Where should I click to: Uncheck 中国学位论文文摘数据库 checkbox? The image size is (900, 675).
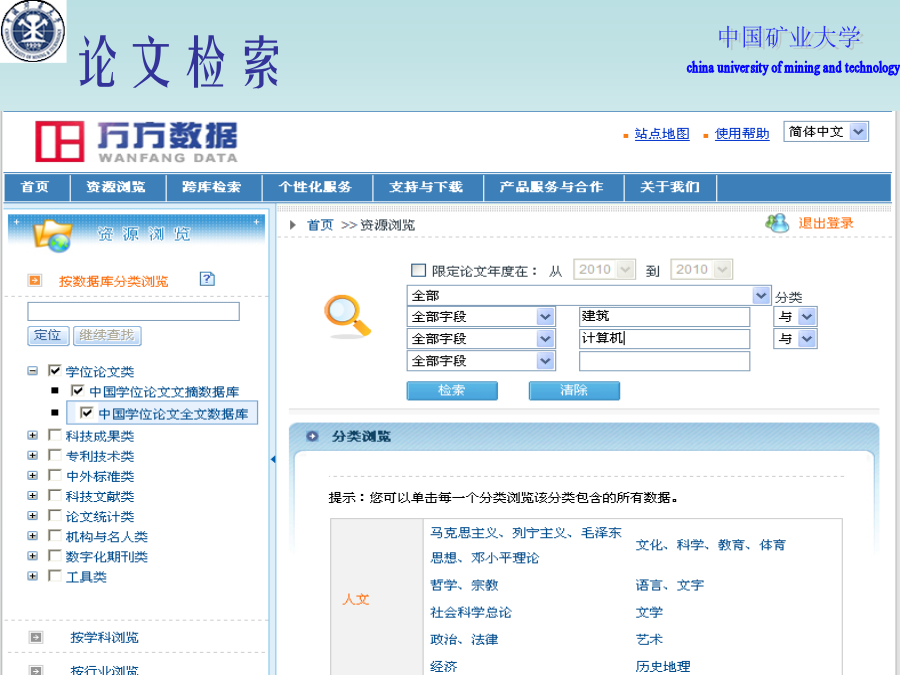77,390
